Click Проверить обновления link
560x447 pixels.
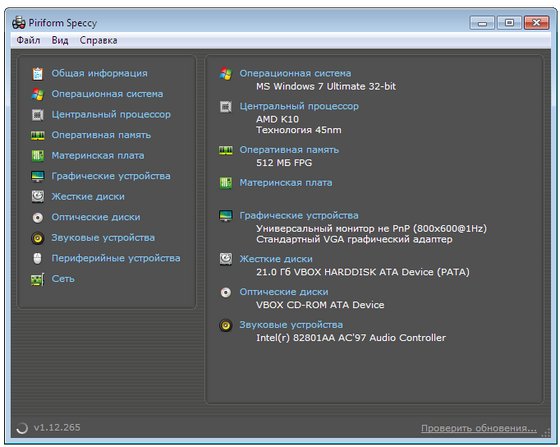(479, 428)
